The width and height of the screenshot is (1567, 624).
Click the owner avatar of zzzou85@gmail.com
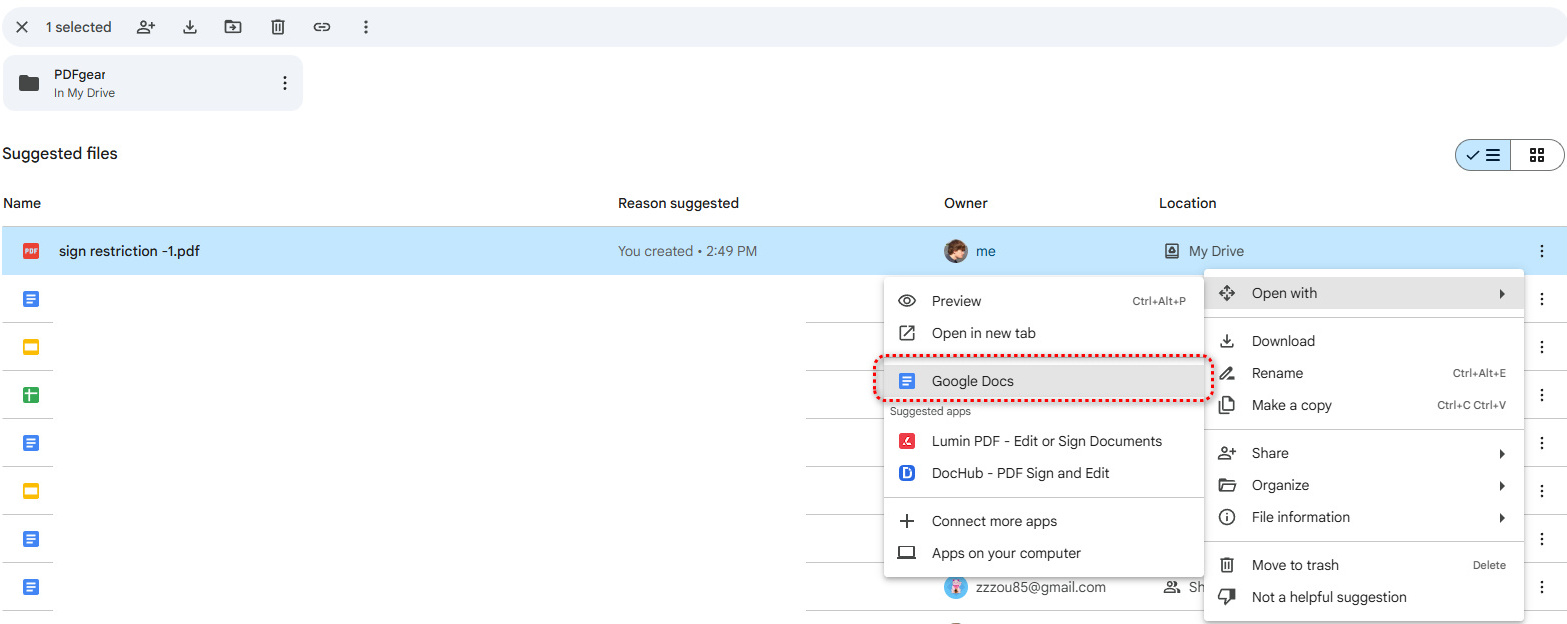pos(956,587)
